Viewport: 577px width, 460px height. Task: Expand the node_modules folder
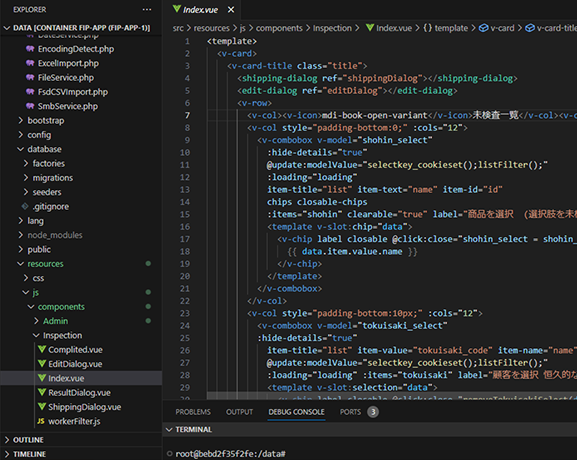pos(21,235)
